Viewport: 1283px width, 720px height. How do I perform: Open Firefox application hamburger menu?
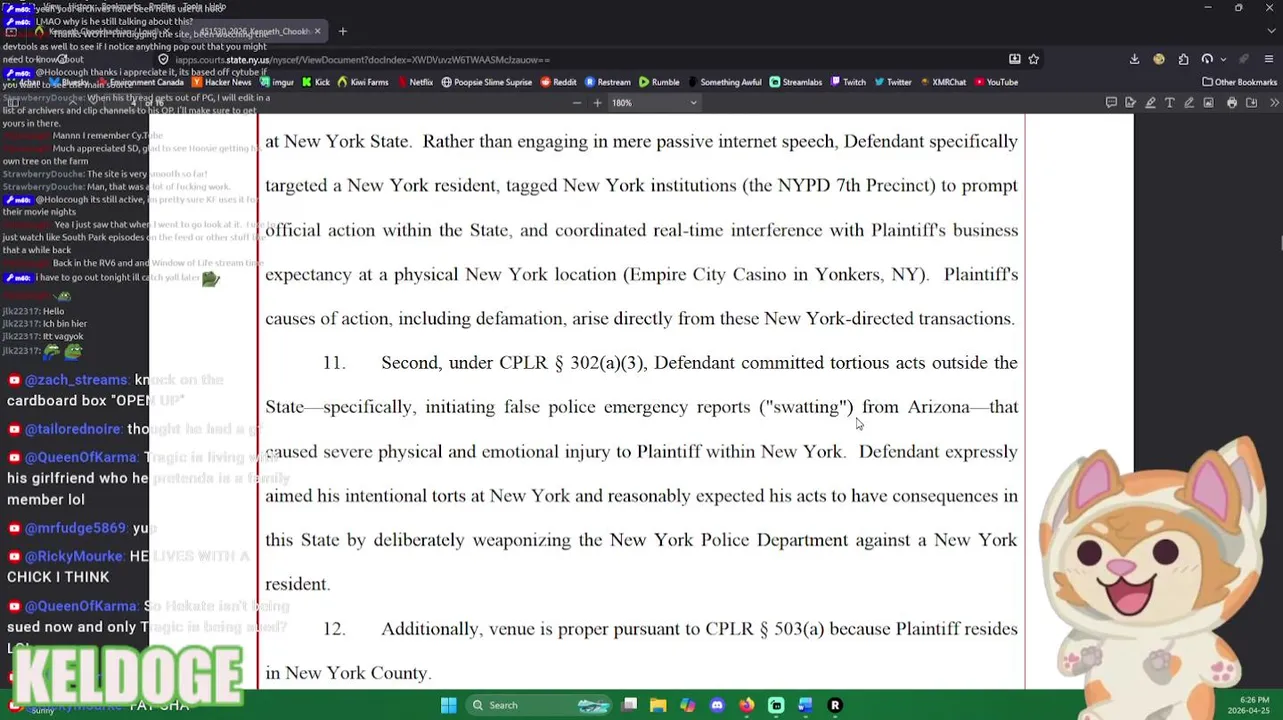(1269, 59)
